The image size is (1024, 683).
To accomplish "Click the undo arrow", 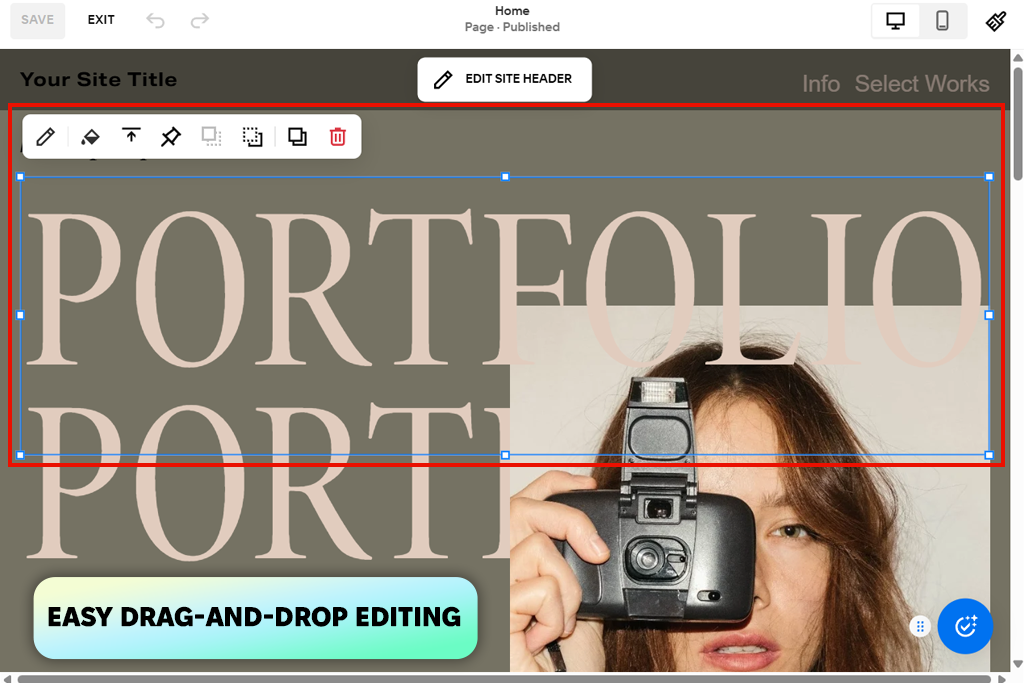I will click(x=155, y=21).
